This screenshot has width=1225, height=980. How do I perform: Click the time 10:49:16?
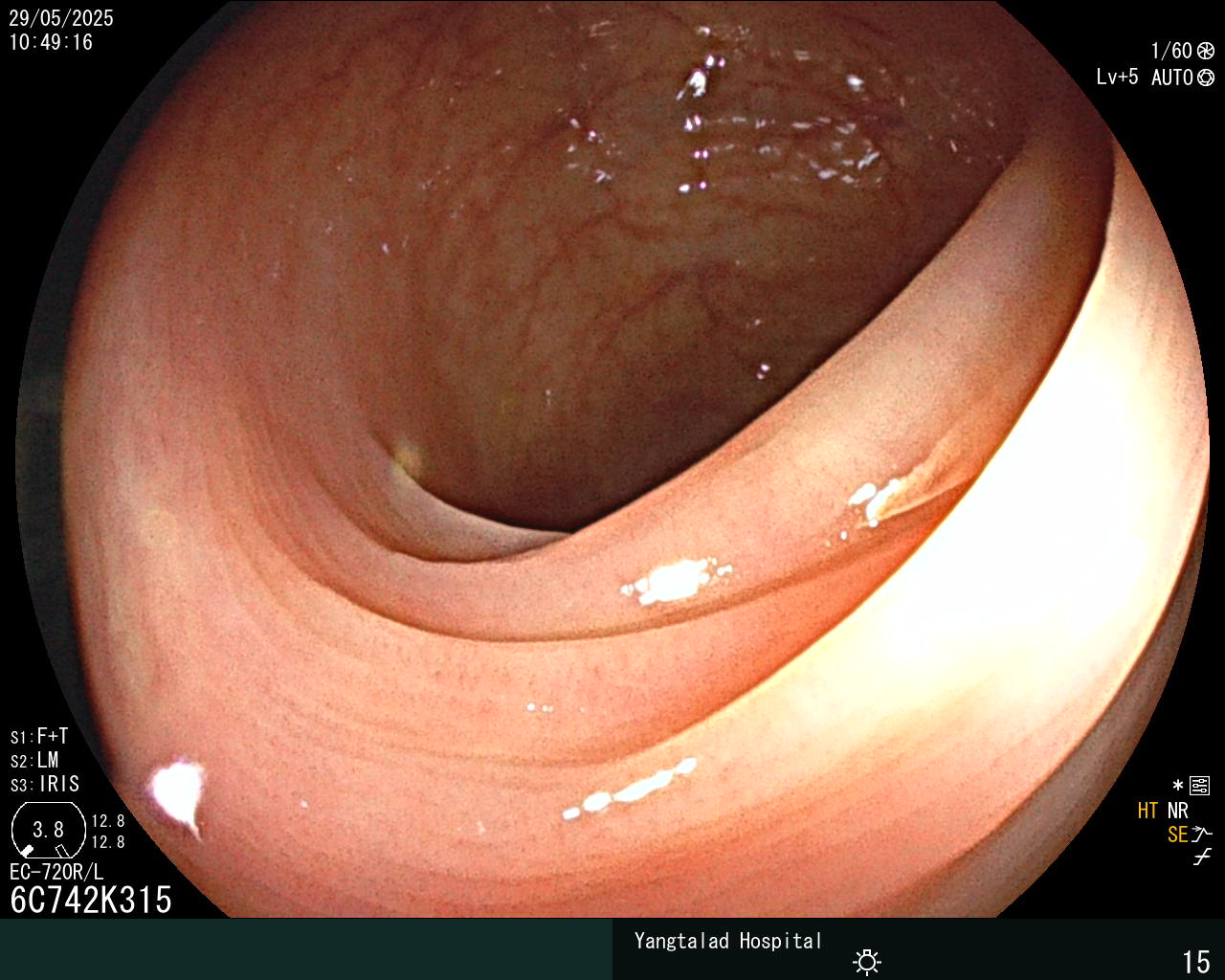click(x=51, y=42)
